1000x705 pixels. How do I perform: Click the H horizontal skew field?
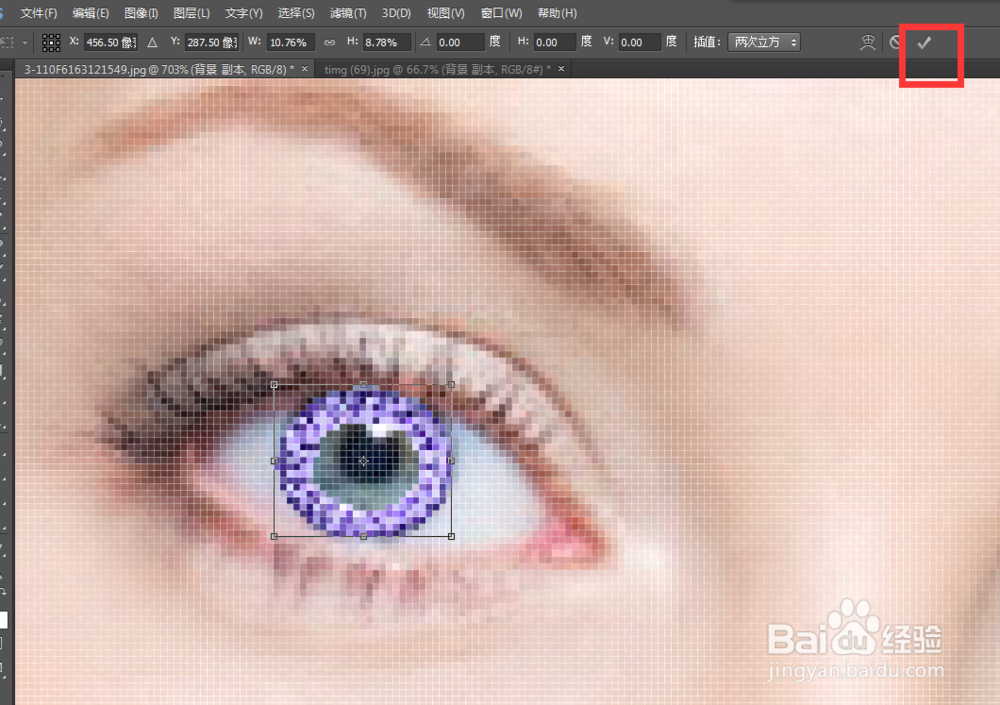[x=554, y=43]
